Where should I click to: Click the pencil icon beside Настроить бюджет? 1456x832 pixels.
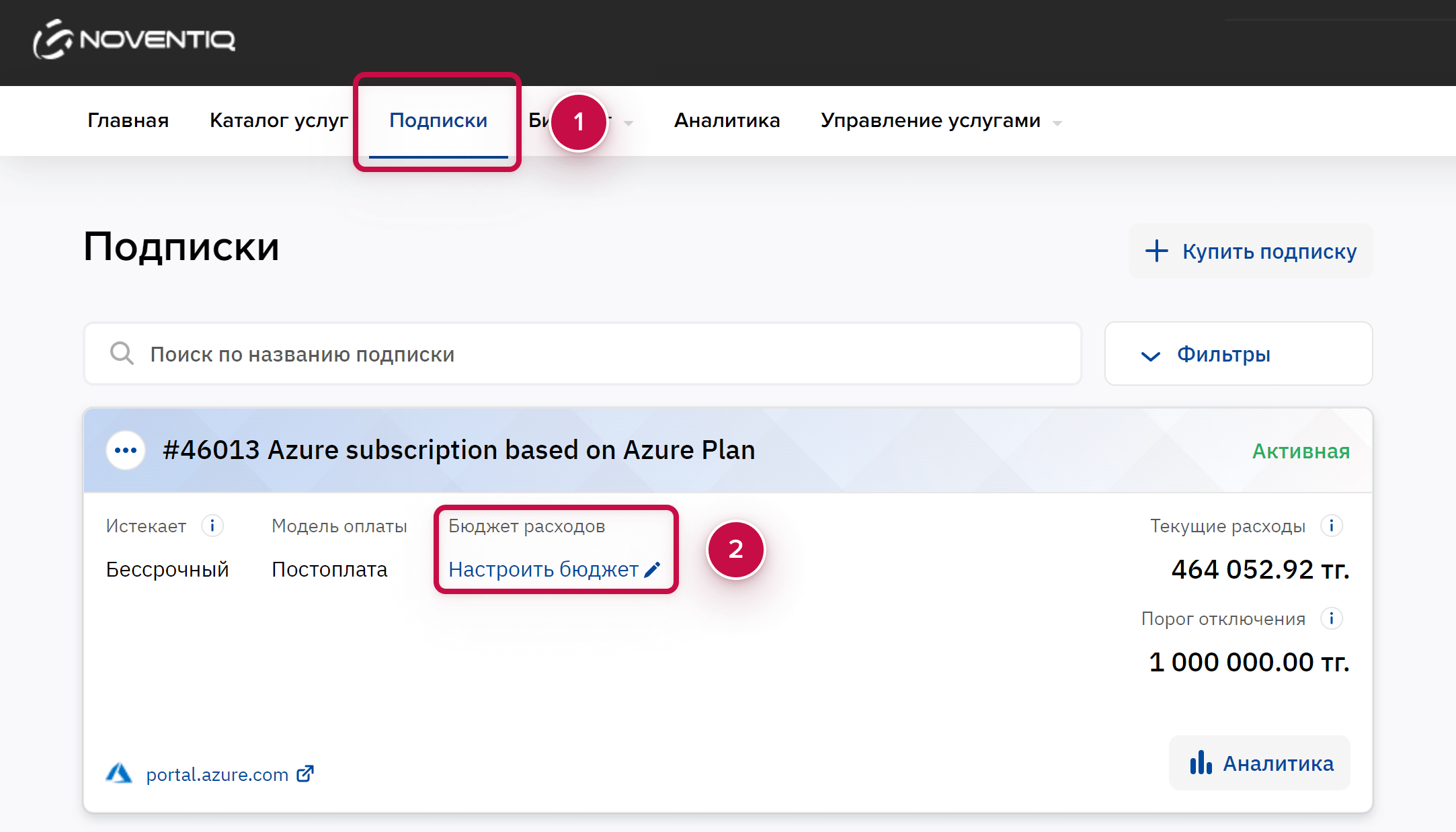[653, 570]
